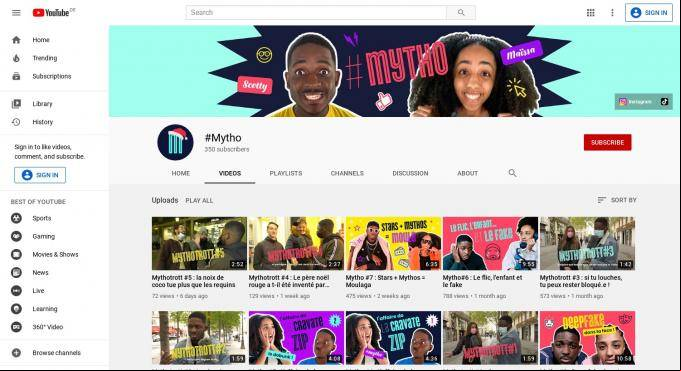Click the Movies & Shows sidebar label
The height and width of the screenshot is (371, 681).
tap(55, 255)
